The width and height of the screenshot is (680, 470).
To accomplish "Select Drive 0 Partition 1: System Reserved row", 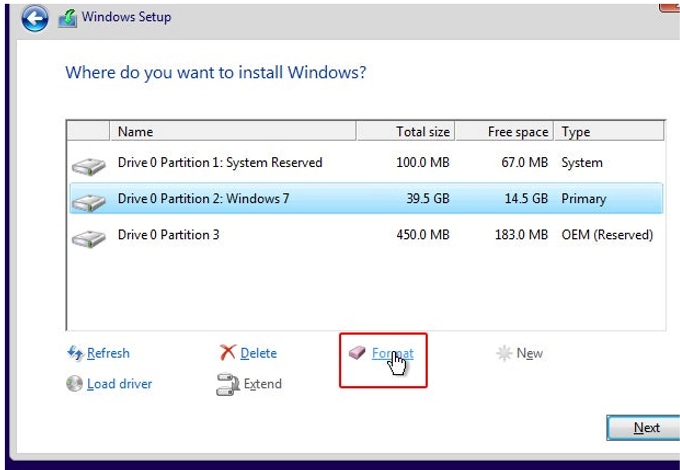I will click(x=220, y=162).
